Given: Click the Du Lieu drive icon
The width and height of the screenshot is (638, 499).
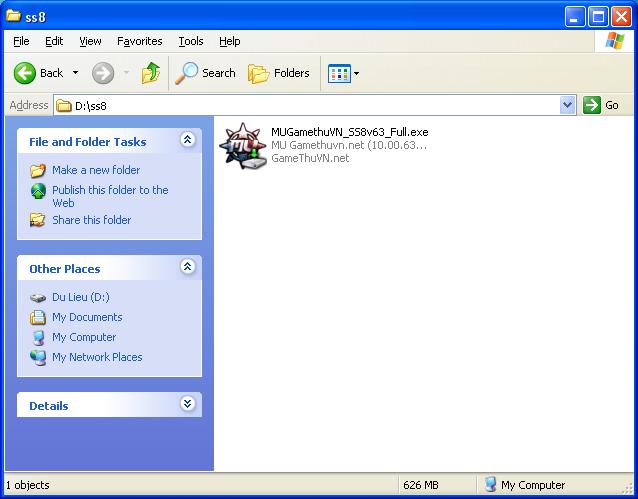Looking at the screenshot, I should click(x=38, y=298).
